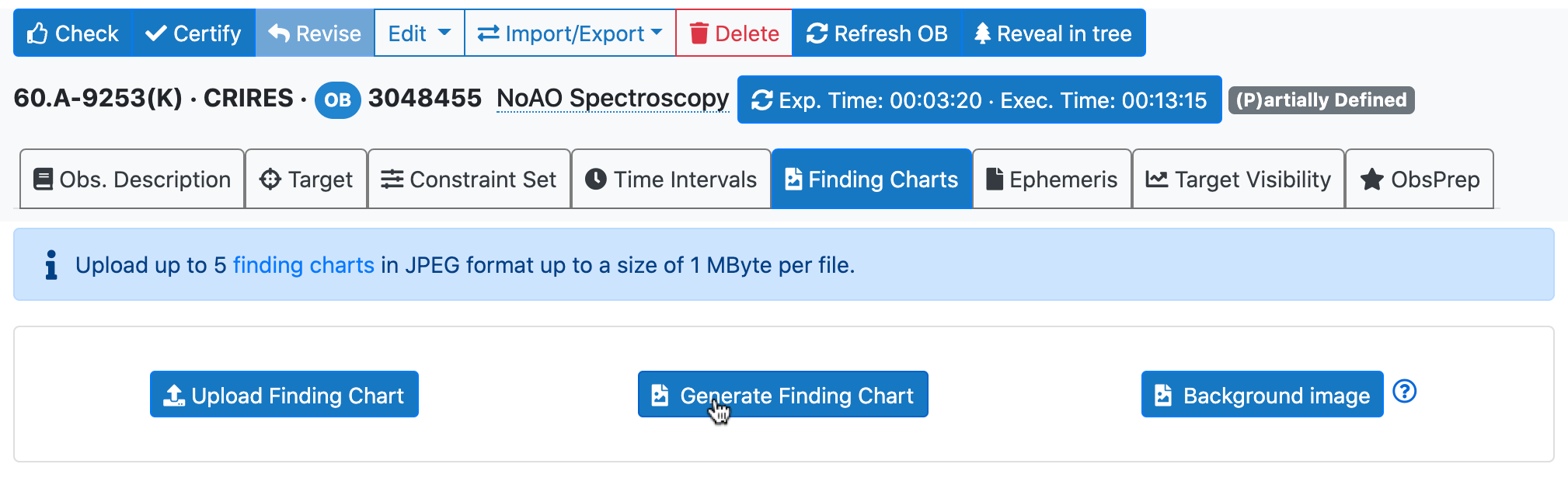Select the Ephemeris tab
Viewport: 1568px width, 478px height.
1052,180
